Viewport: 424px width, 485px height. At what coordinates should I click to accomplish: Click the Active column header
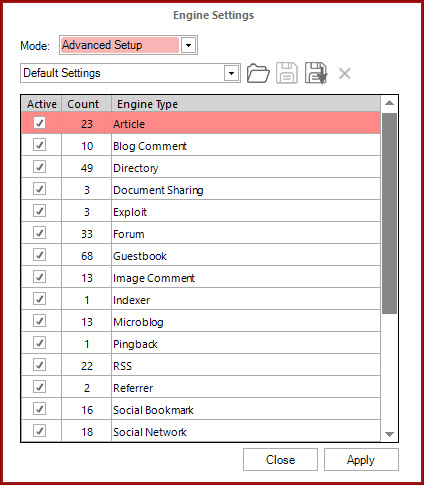(42, 104)
